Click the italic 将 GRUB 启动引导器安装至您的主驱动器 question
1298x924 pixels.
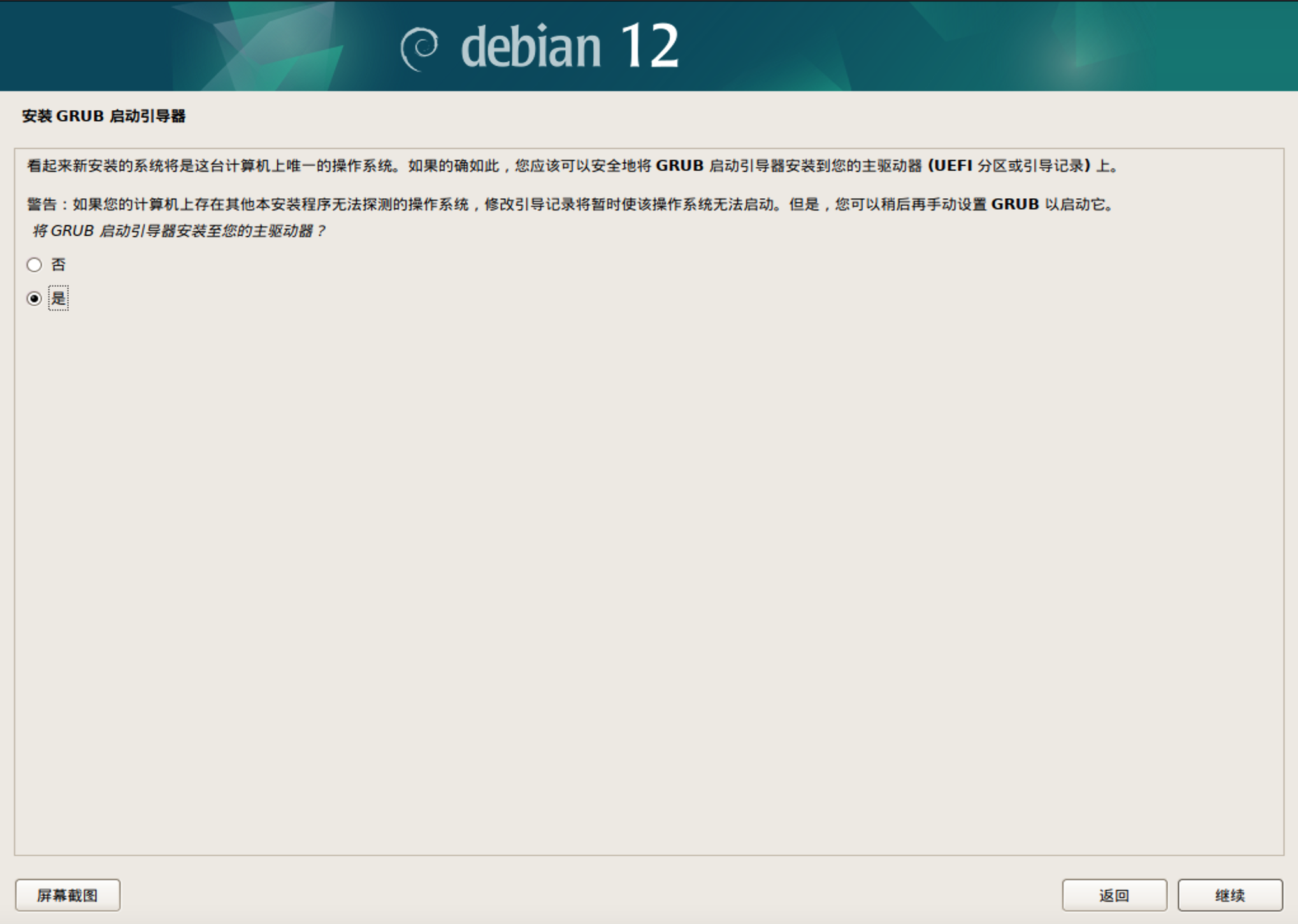tap(178, 231)
